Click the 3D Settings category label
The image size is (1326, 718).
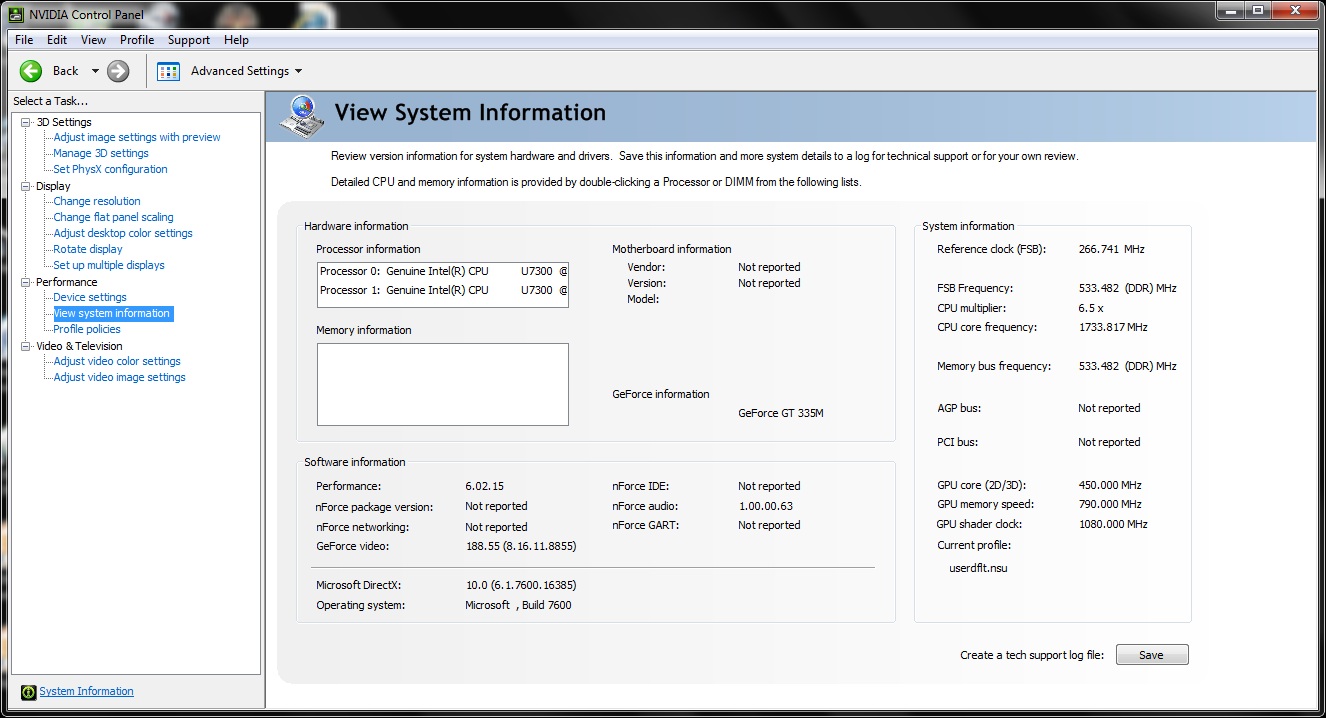tap(64, 122)
